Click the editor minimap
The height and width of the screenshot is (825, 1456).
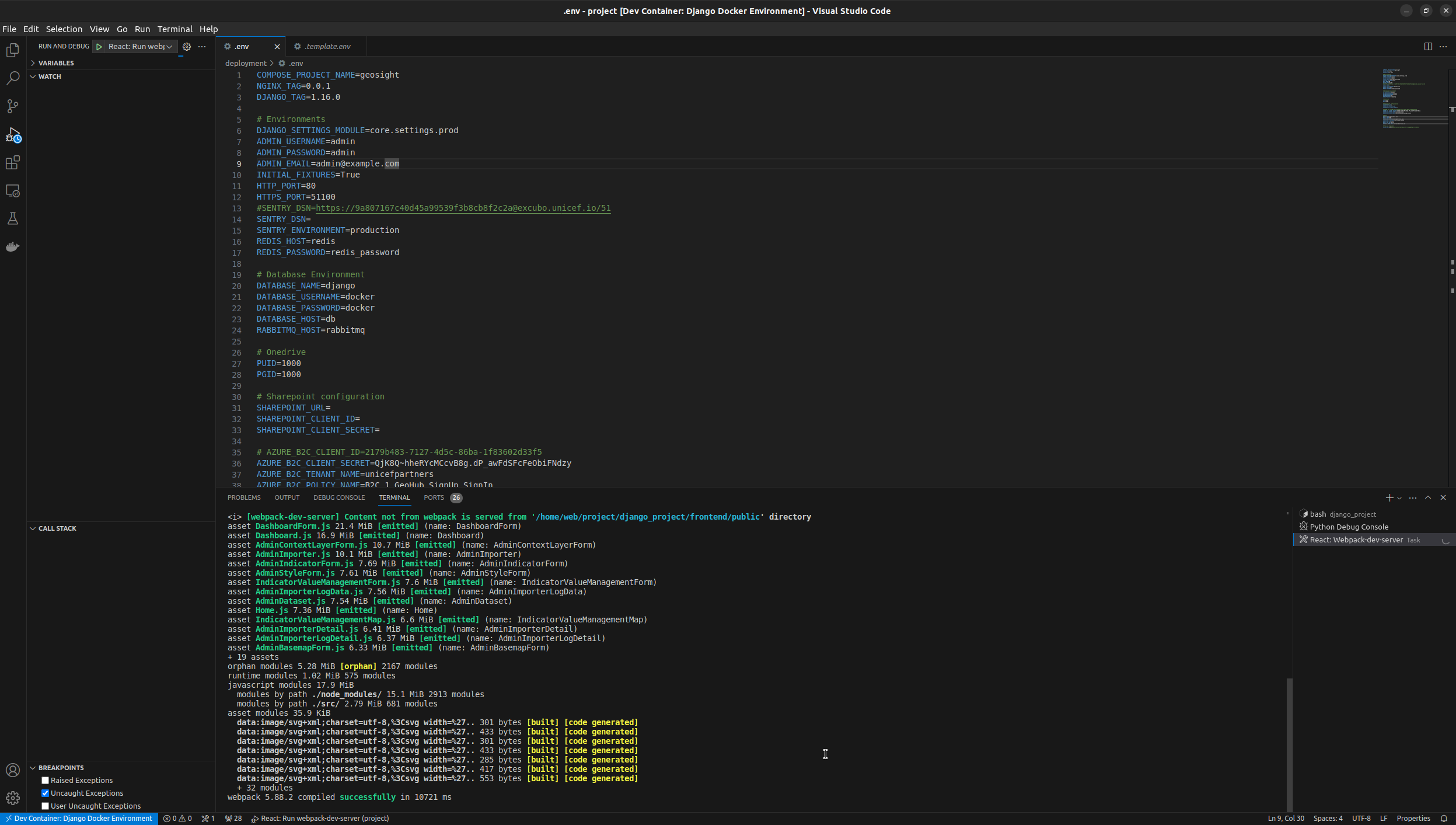coord(1415,99)
